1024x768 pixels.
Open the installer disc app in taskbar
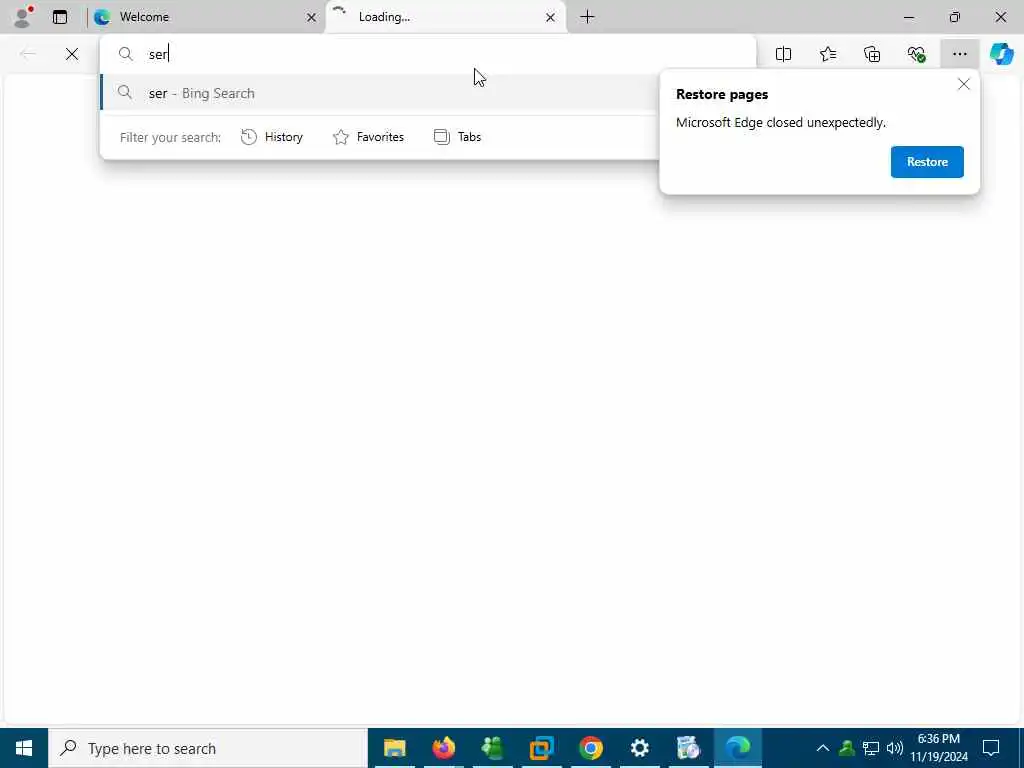click(688, 748)
